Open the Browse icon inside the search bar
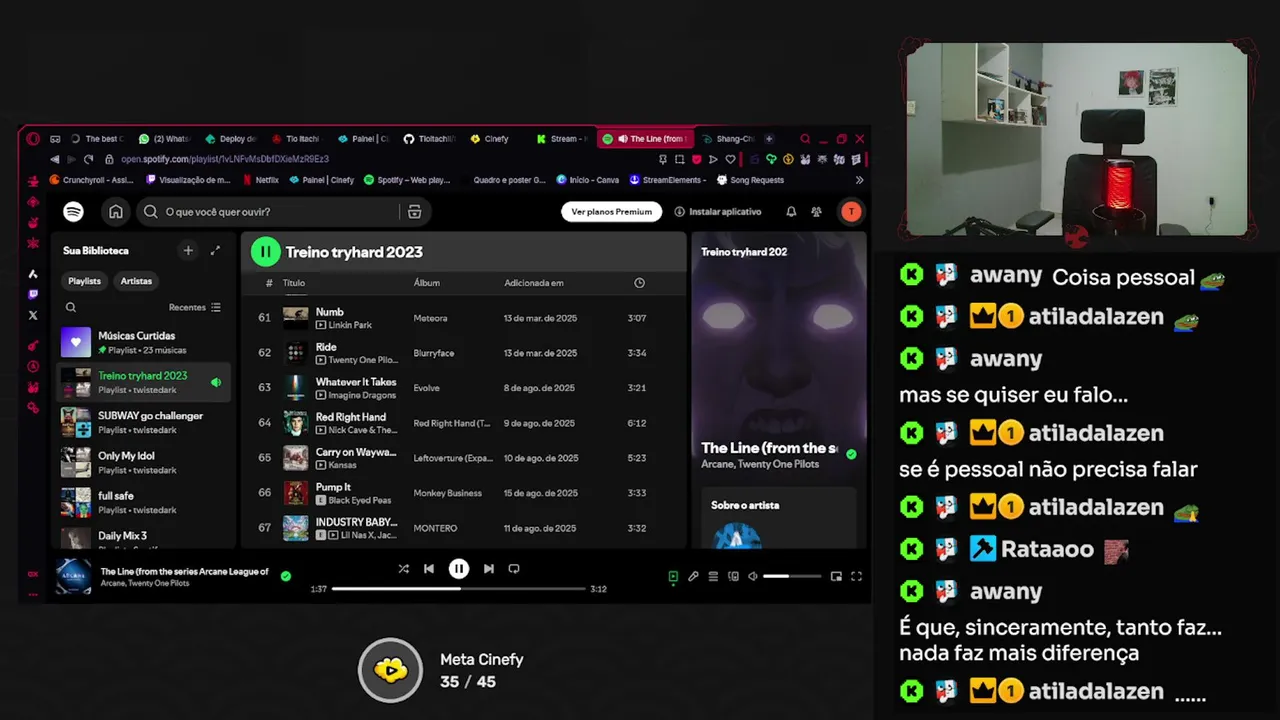The height and width of the screenshot is (720, 1280). [x=414, y=212]
